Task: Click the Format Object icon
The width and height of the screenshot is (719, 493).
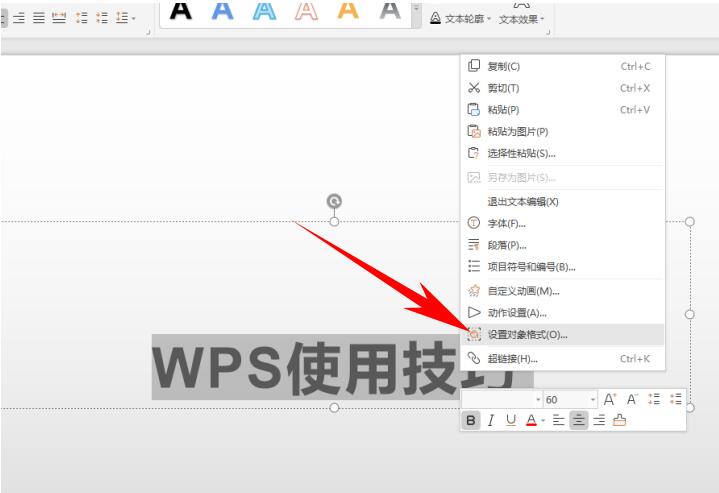Action: pos(474,334)
